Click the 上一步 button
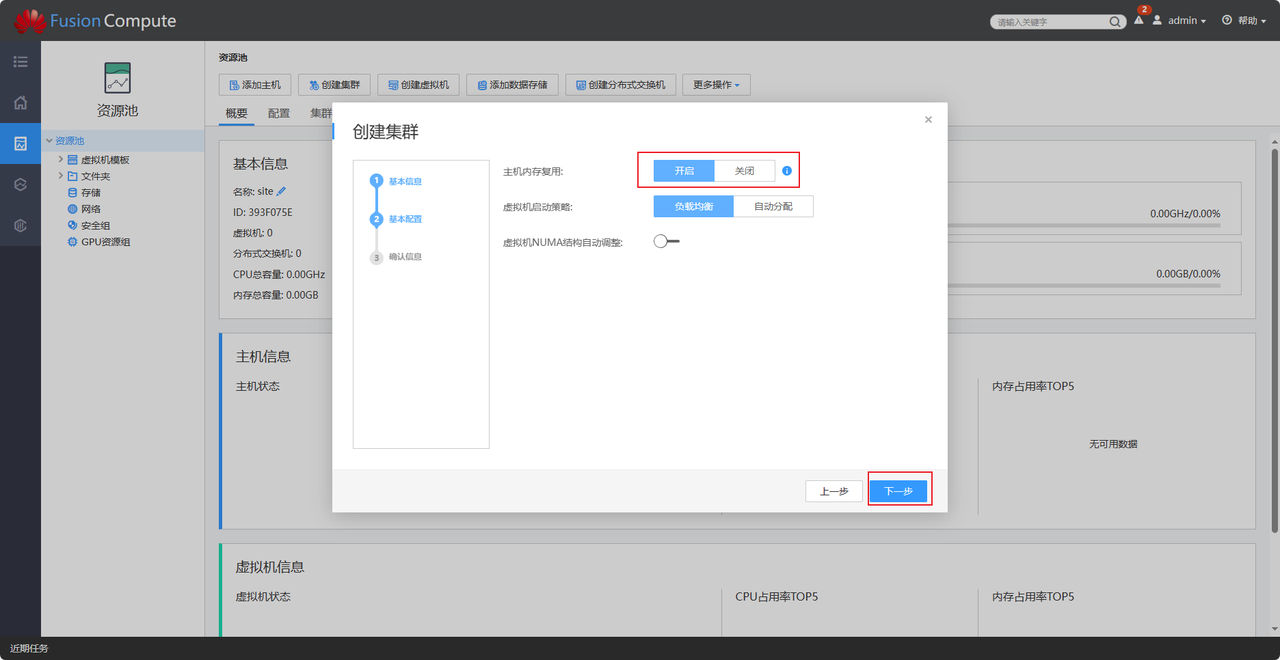Screen dimensions: 1280x660 pyautogui.click(x=834, y=491)
